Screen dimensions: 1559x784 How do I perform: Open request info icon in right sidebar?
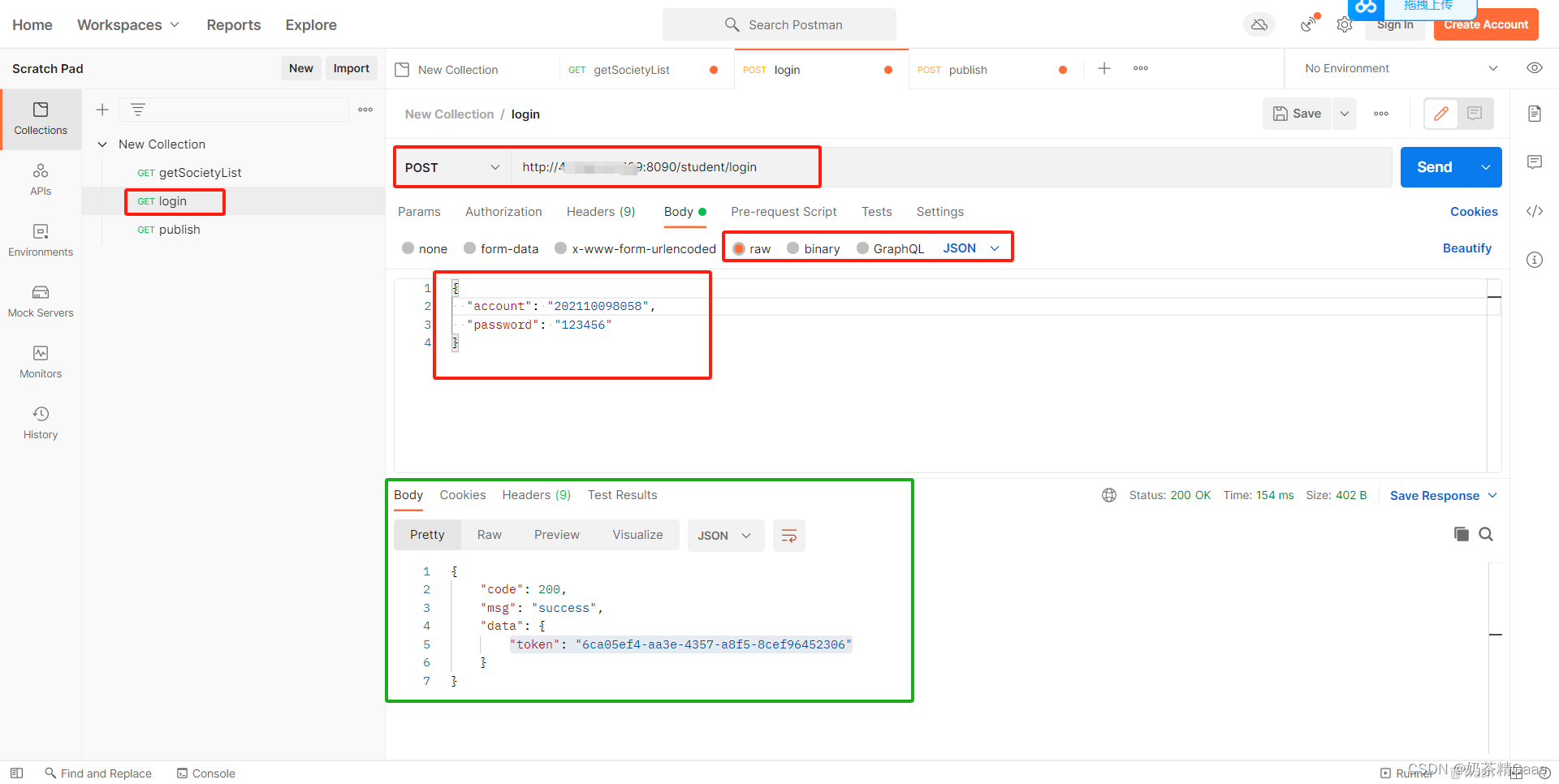[1535, 260]
